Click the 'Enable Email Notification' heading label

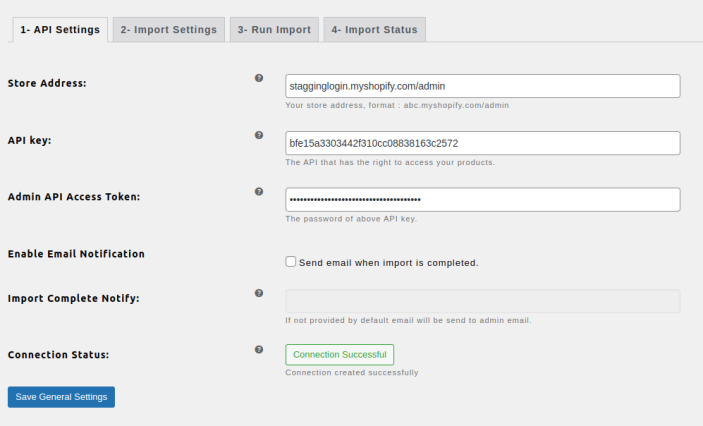coord(76,254)
